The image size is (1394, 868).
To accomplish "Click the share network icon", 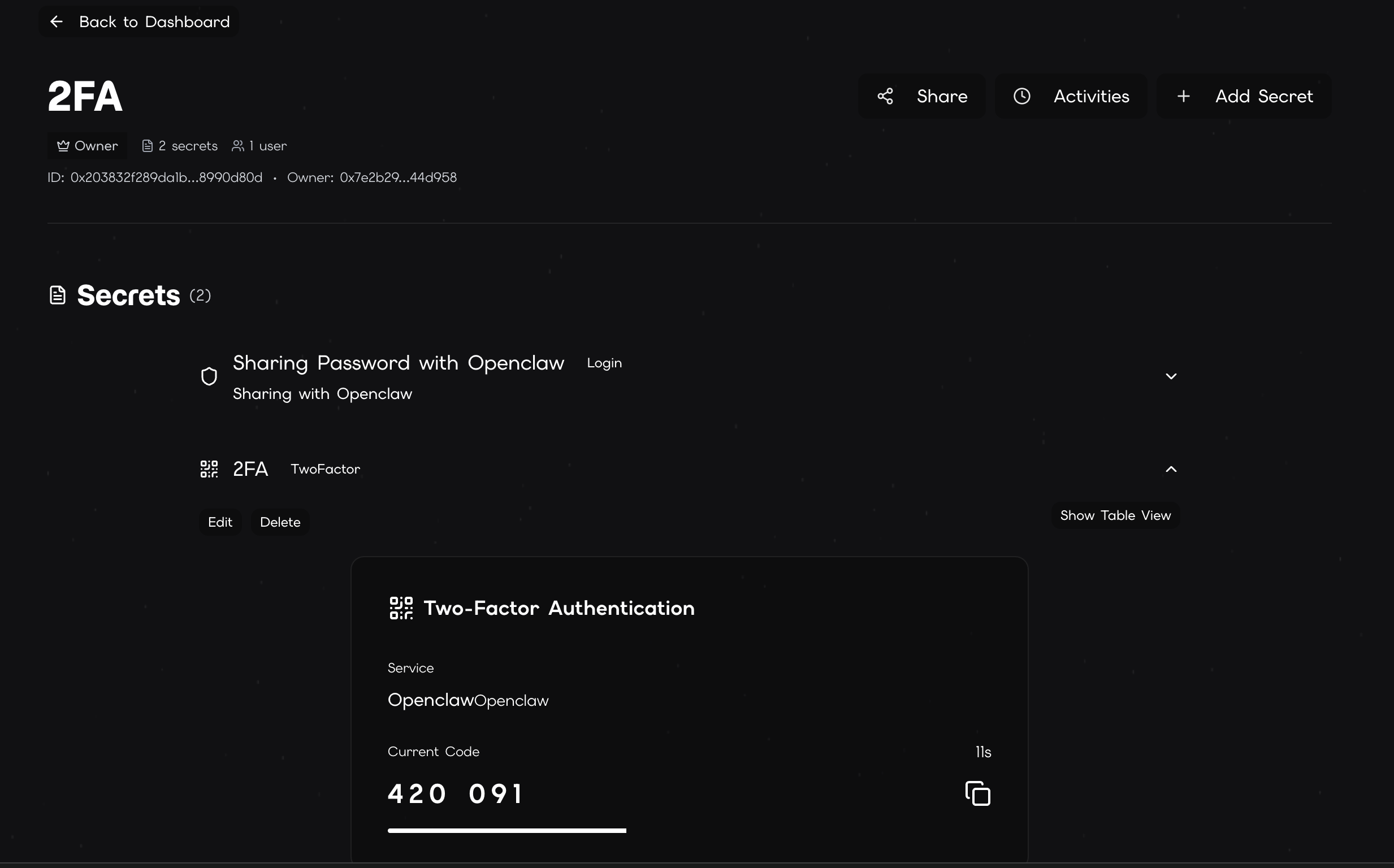I will pos(885,96).
